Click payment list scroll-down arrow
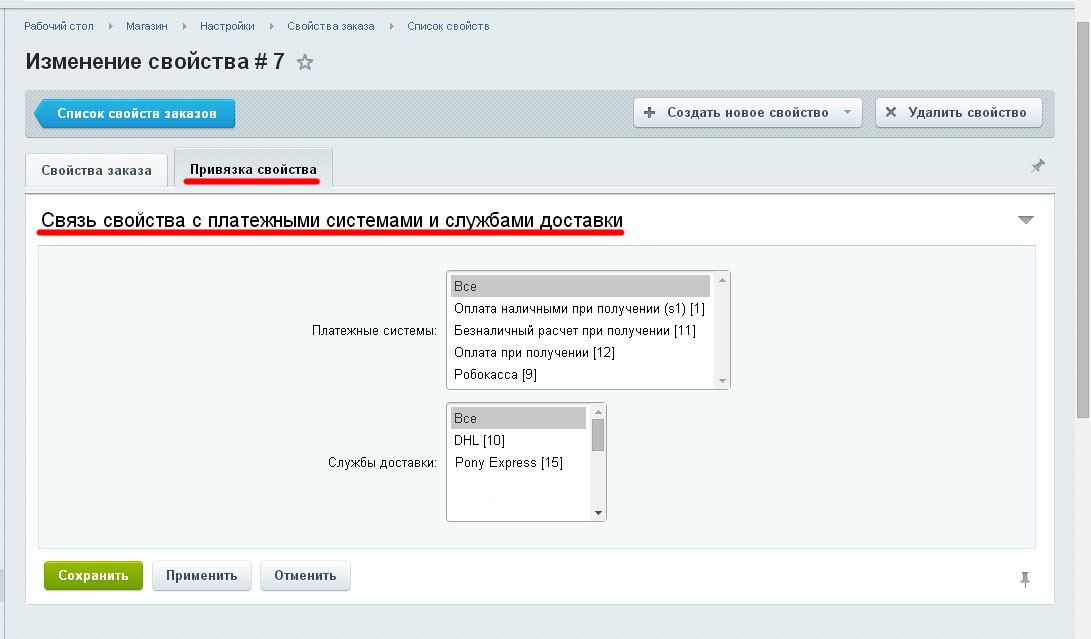Image resolution: width=1091 pixels, height=639 pixels. 722,381
